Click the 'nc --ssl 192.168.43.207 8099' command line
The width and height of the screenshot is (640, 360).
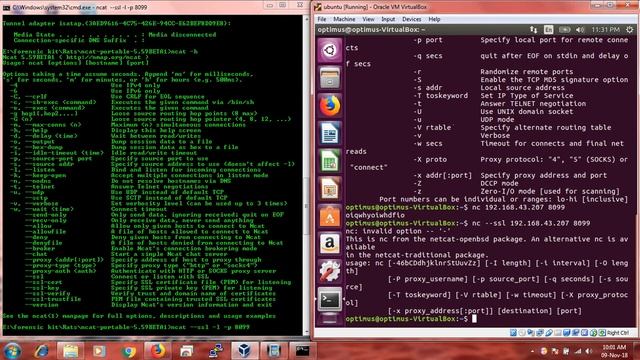click(x=531, y=223)
